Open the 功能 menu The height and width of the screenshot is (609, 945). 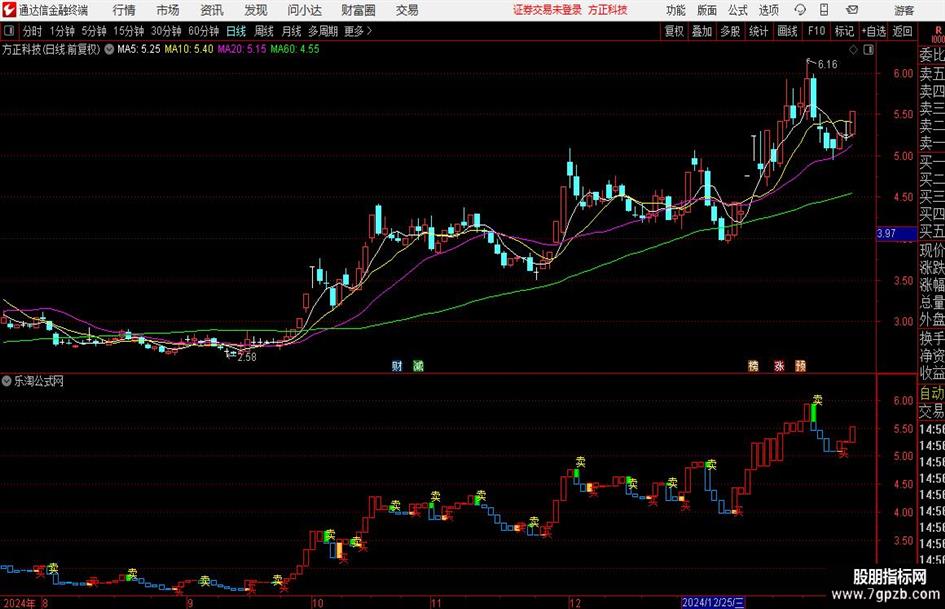point(676,10)
